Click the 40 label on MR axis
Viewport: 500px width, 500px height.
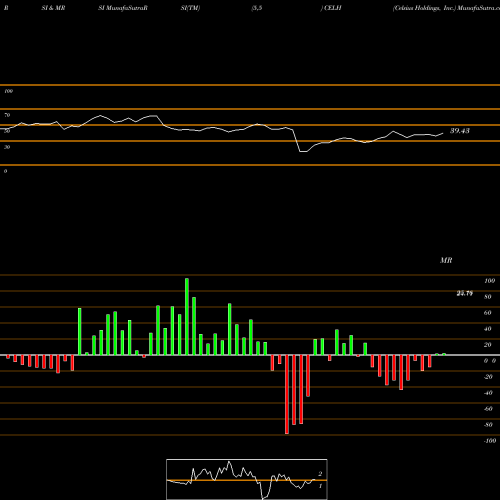point(488,329)
